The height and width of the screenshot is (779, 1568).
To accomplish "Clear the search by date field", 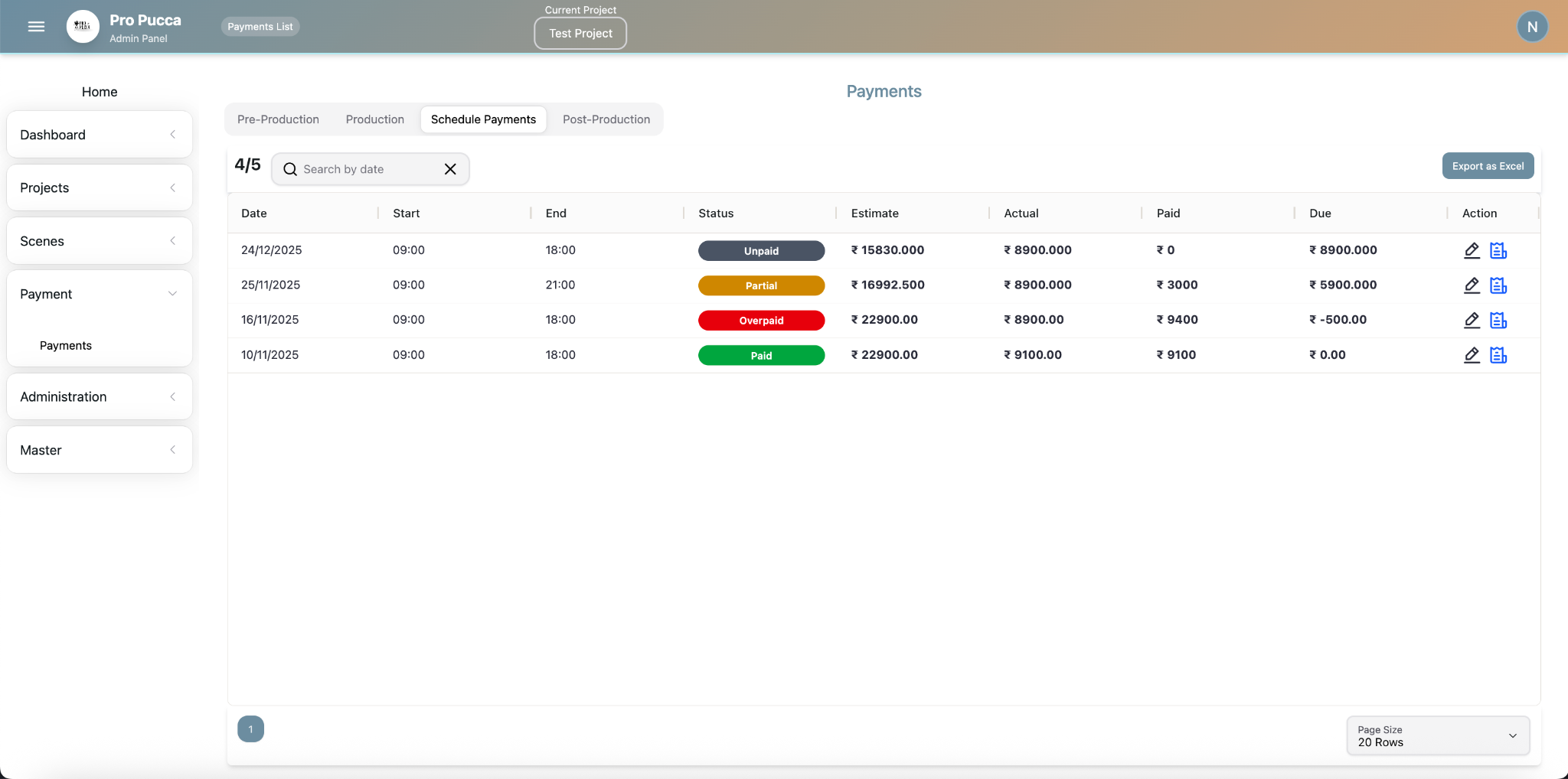I will (x=450, y=169).
